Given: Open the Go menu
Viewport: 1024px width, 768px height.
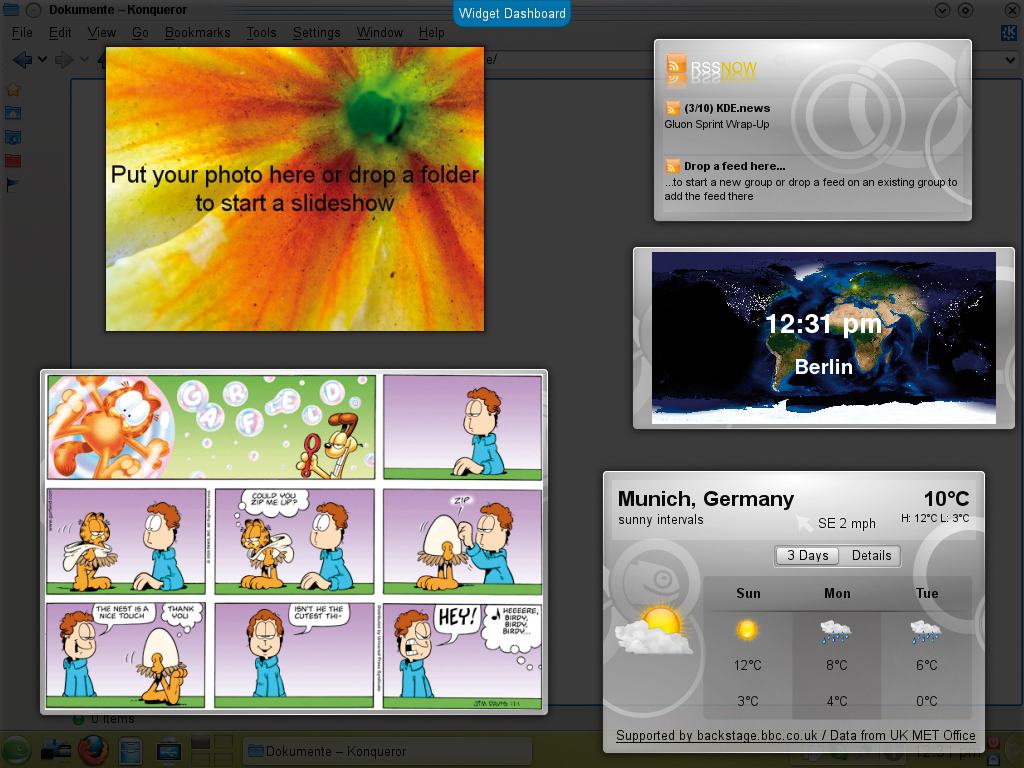Looking at the screenshot, I should click(x=140, y=33).
